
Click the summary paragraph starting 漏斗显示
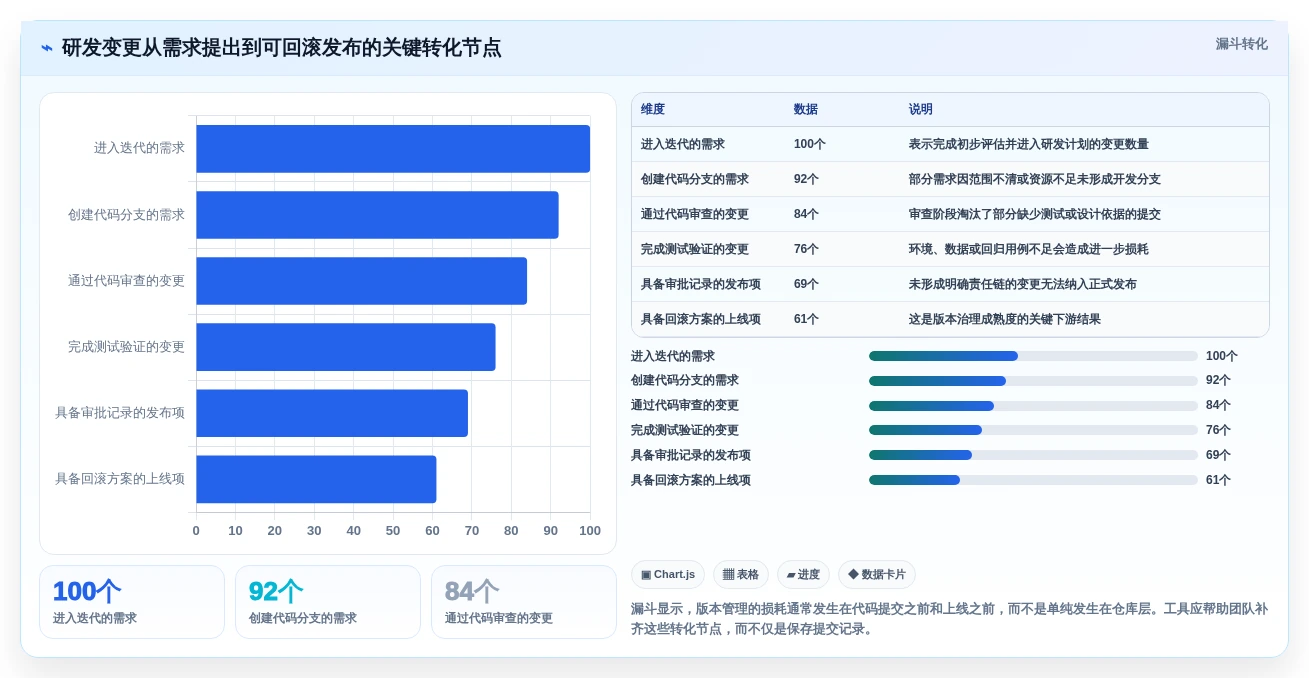pyautogui.click(x=949, y=619)
